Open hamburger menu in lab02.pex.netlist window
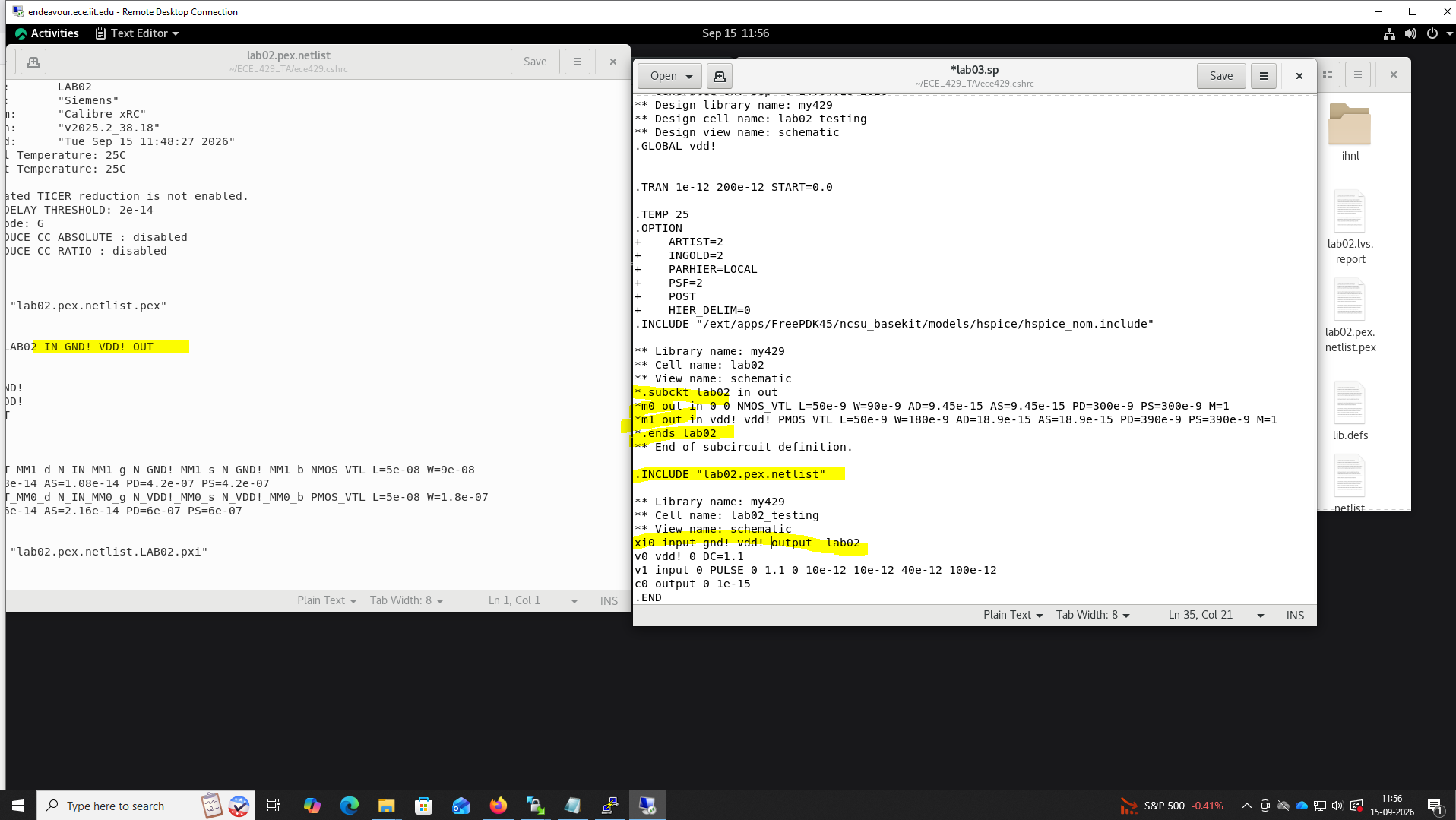 tap(578, 62)
